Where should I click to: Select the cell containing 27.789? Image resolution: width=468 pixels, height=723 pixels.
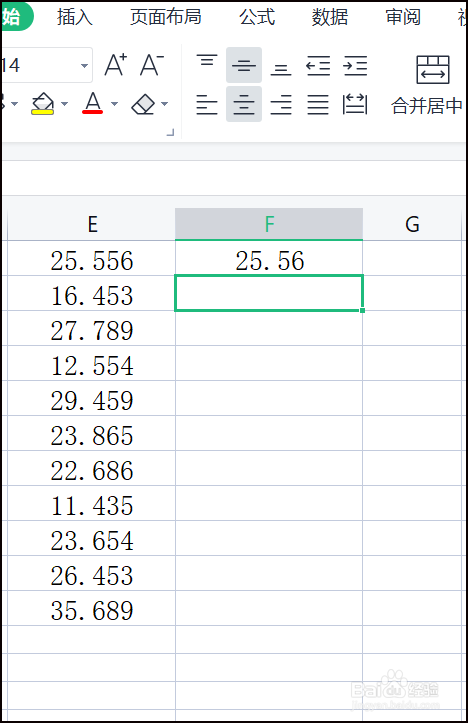click(91, 331)
